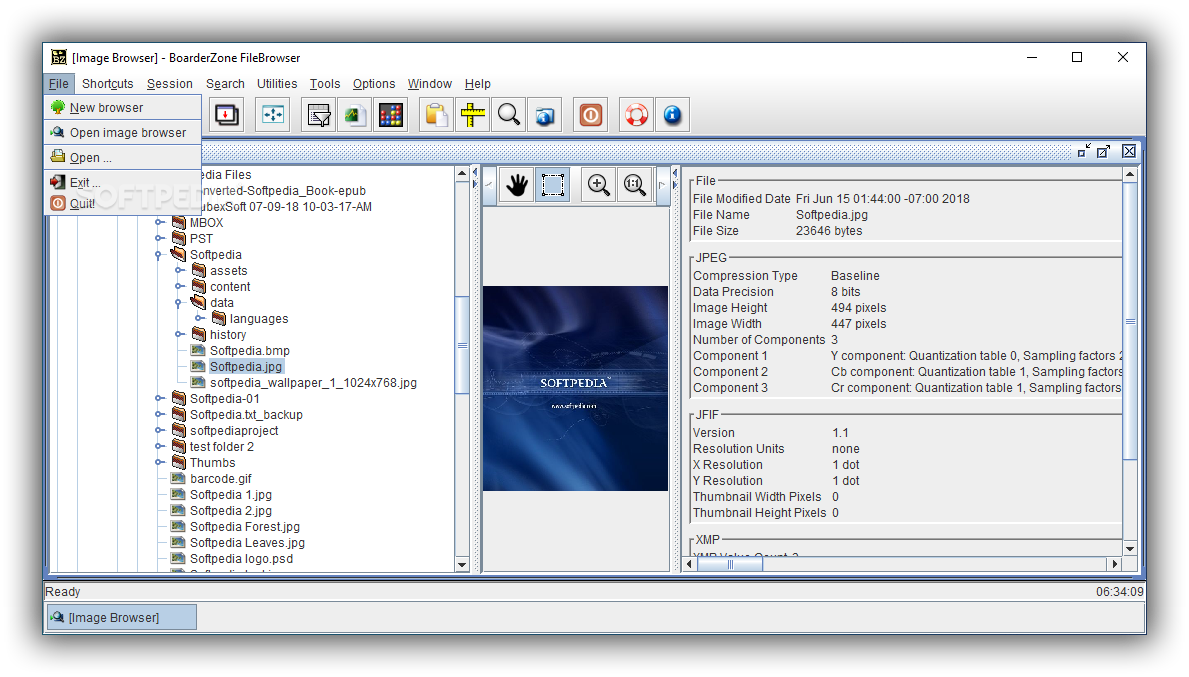Open the Utilities menu
The height and width of the screenshot is (677, 1189).
pos(277,84)
